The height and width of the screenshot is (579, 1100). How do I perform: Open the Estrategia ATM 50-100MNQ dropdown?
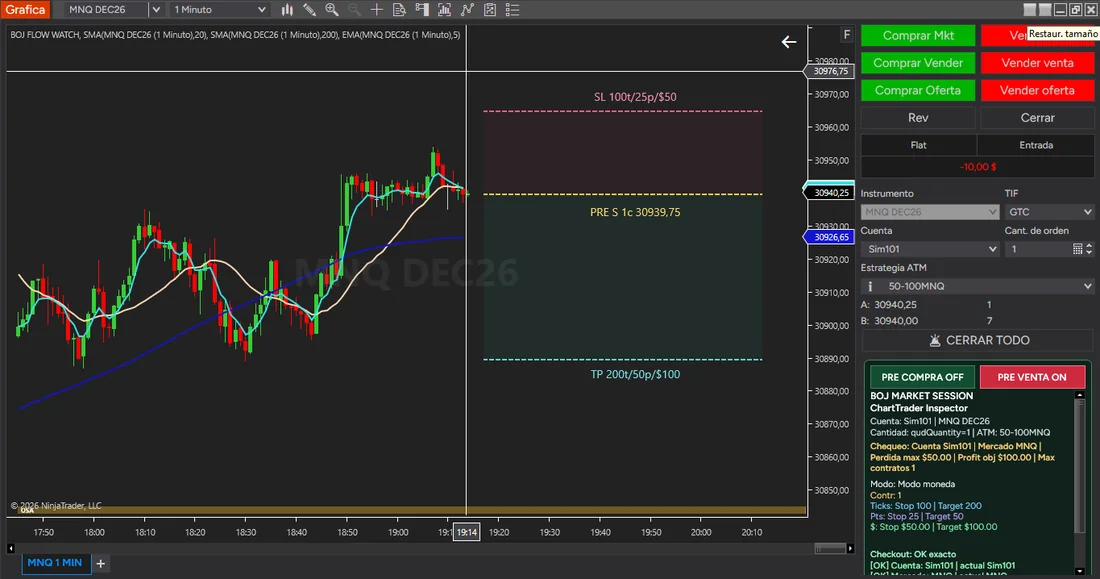pos(977,286)
